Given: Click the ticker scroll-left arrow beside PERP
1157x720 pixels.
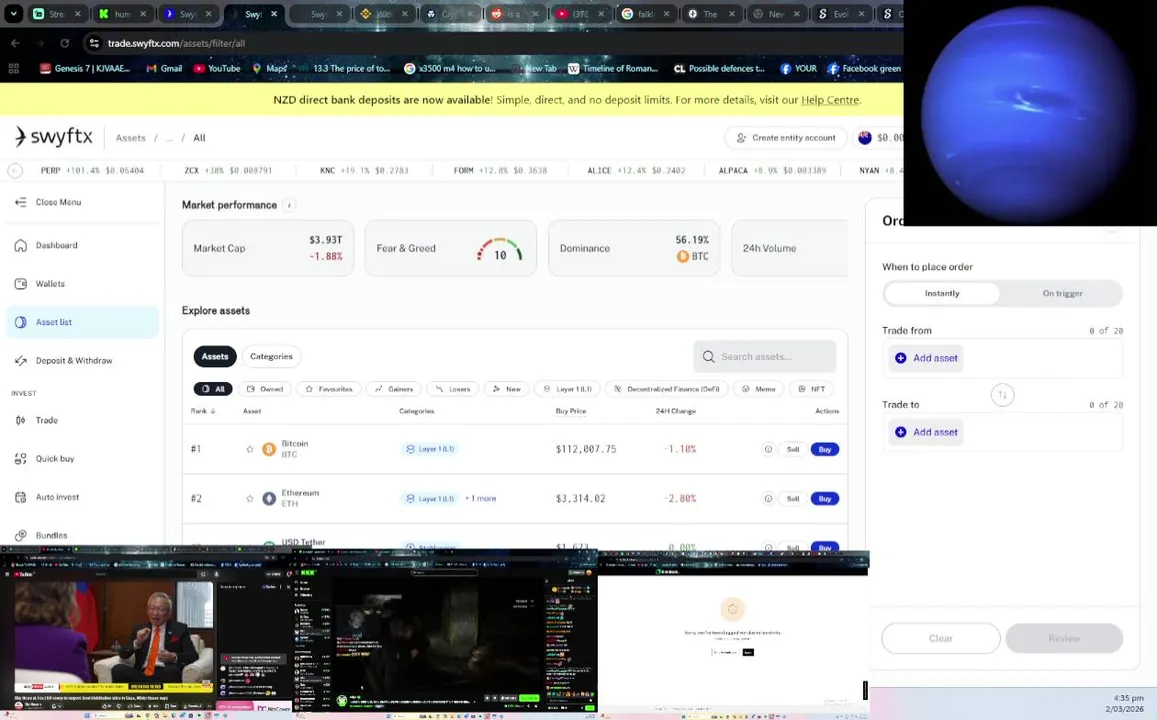Looking at the screenshot, I should tap(15, 170).
